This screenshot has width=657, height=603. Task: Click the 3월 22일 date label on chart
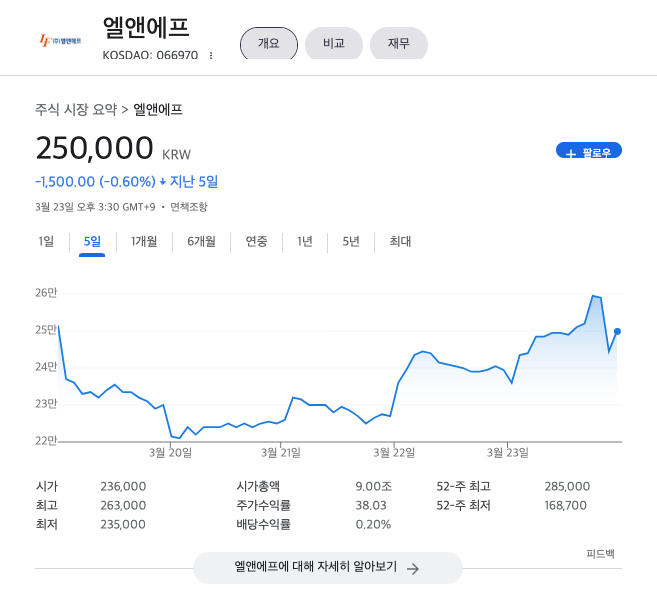(x=394, y=453)
